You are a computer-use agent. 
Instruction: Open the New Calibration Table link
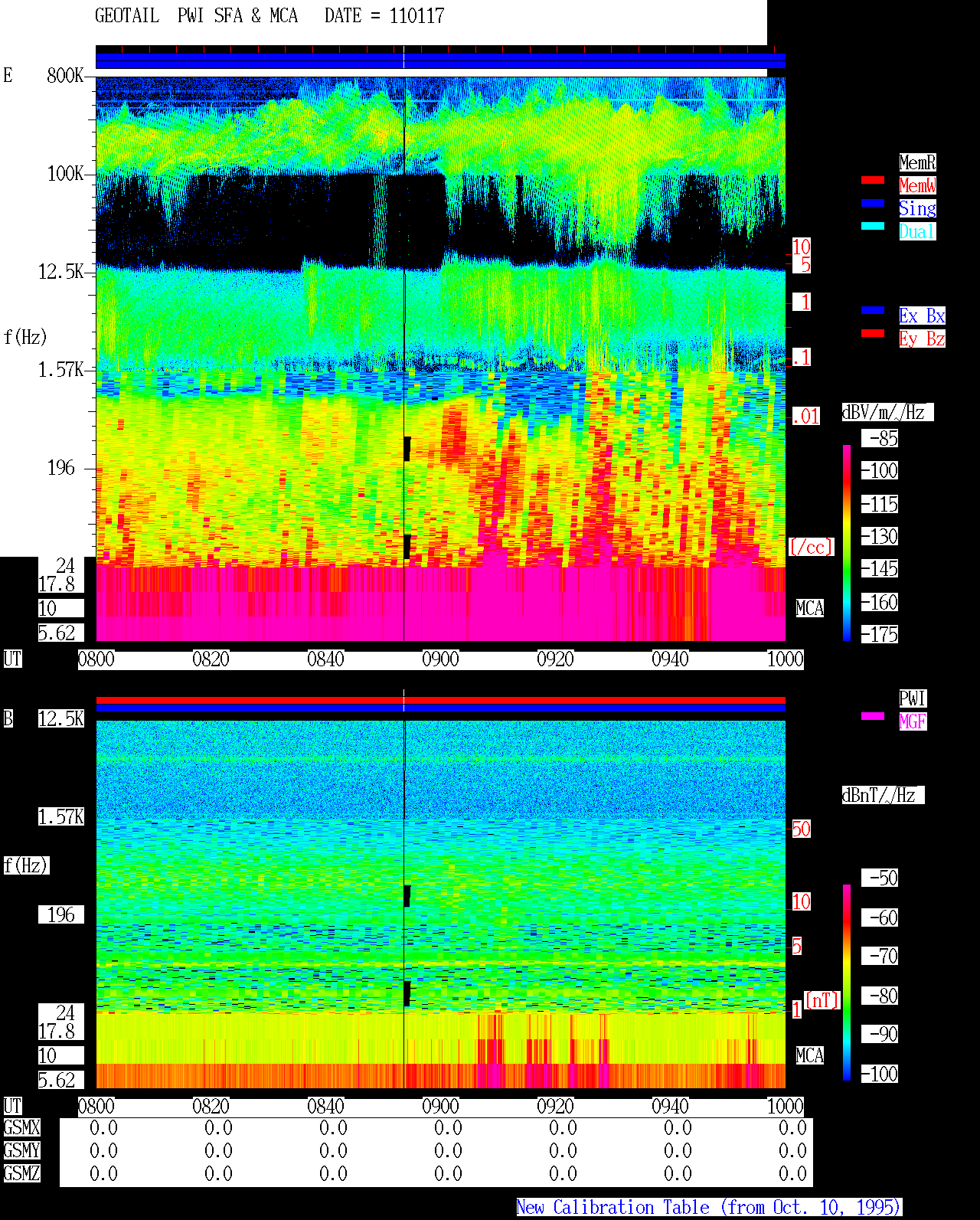[709, 1208]
